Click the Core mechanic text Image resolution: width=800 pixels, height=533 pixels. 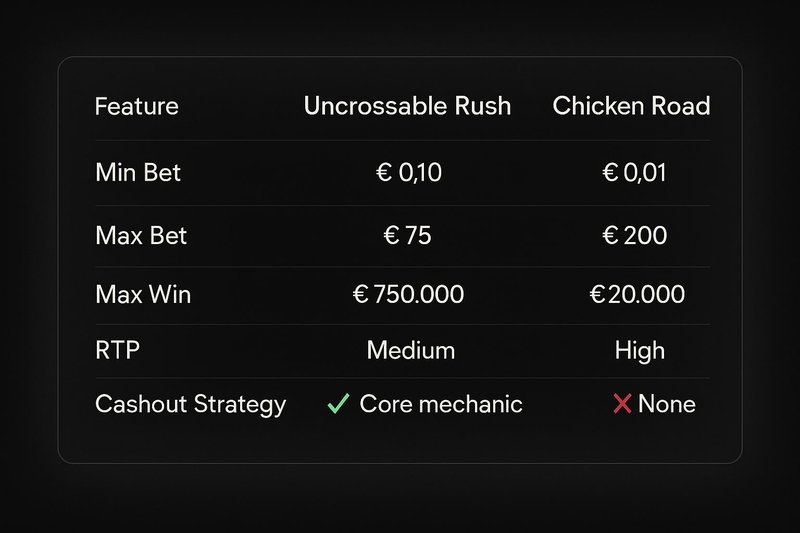tap(440, 405)
